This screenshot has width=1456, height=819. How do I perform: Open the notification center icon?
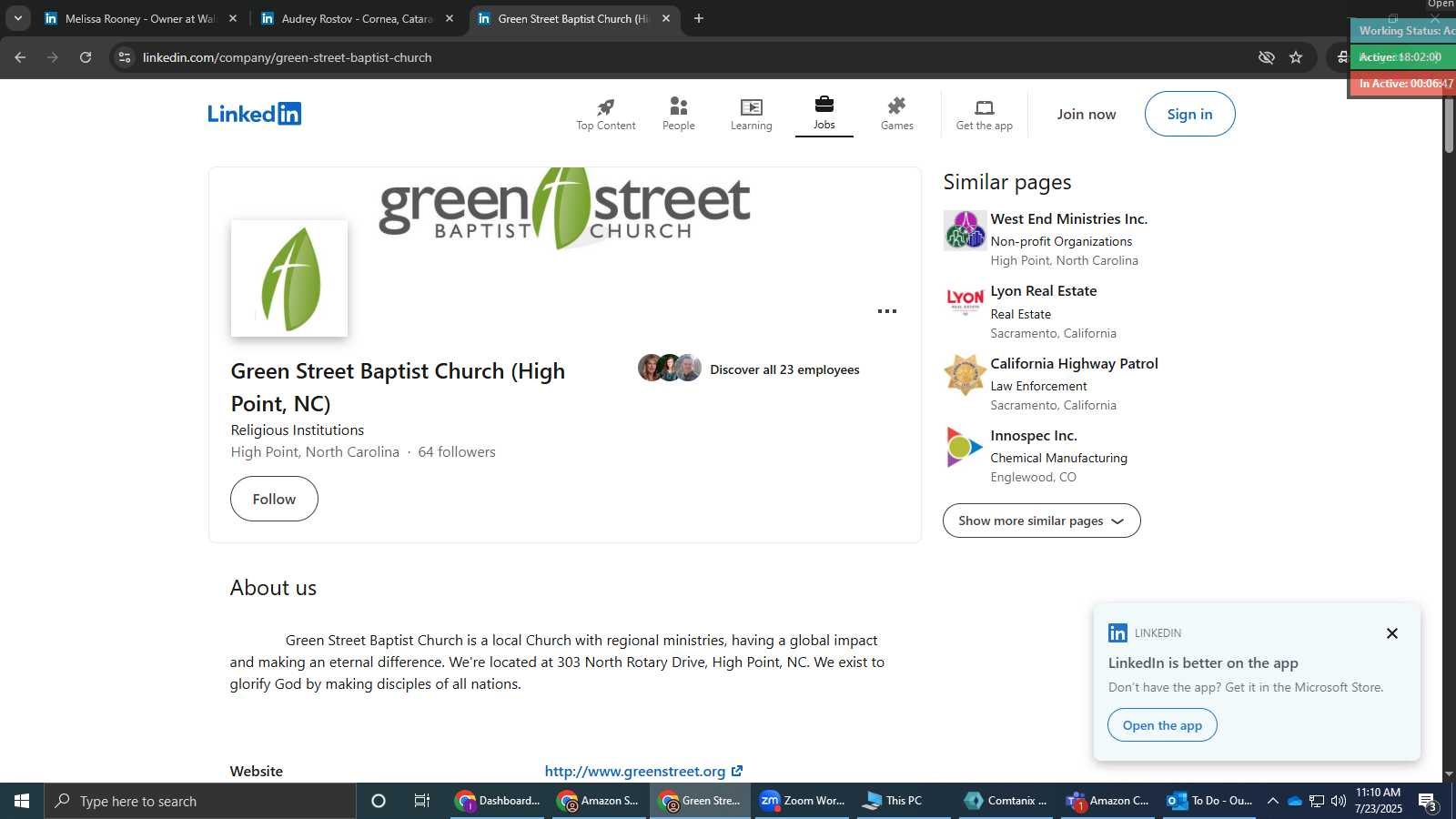(x=1428, y=801)
